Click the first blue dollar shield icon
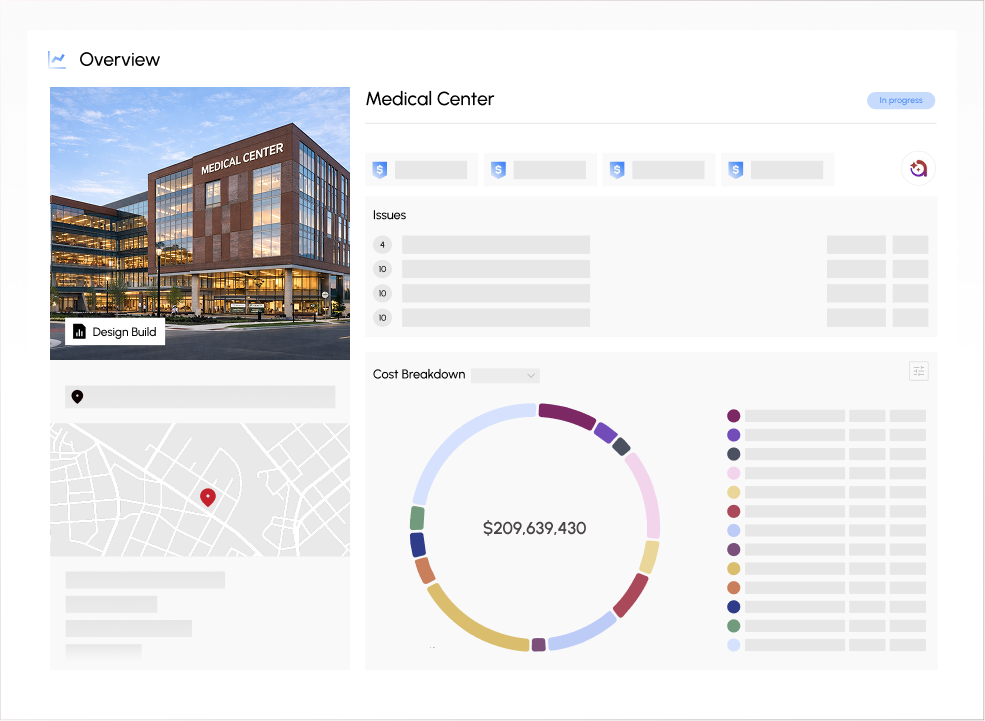985x721 pixels. tap(379, 170)
